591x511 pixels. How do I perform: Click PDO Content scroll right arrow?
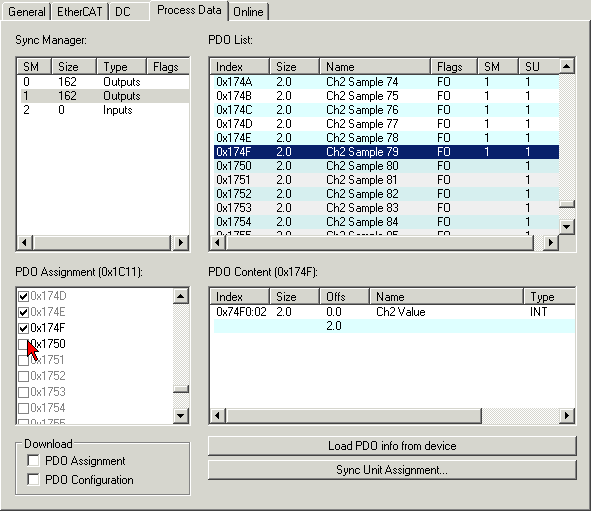pyautogui.click(x=567, y=416)
